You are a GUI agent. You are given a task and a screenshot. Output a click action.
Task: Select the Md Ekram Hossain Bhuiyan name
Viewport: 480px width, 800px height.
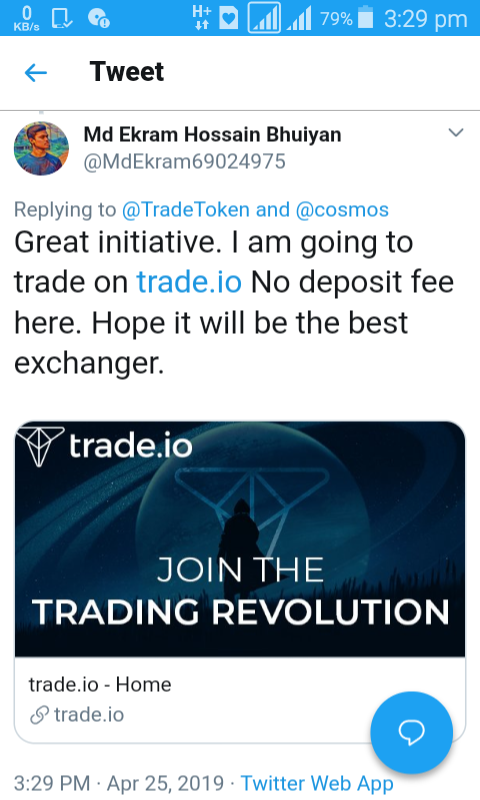pyautogui.click(x=212, y=135)
